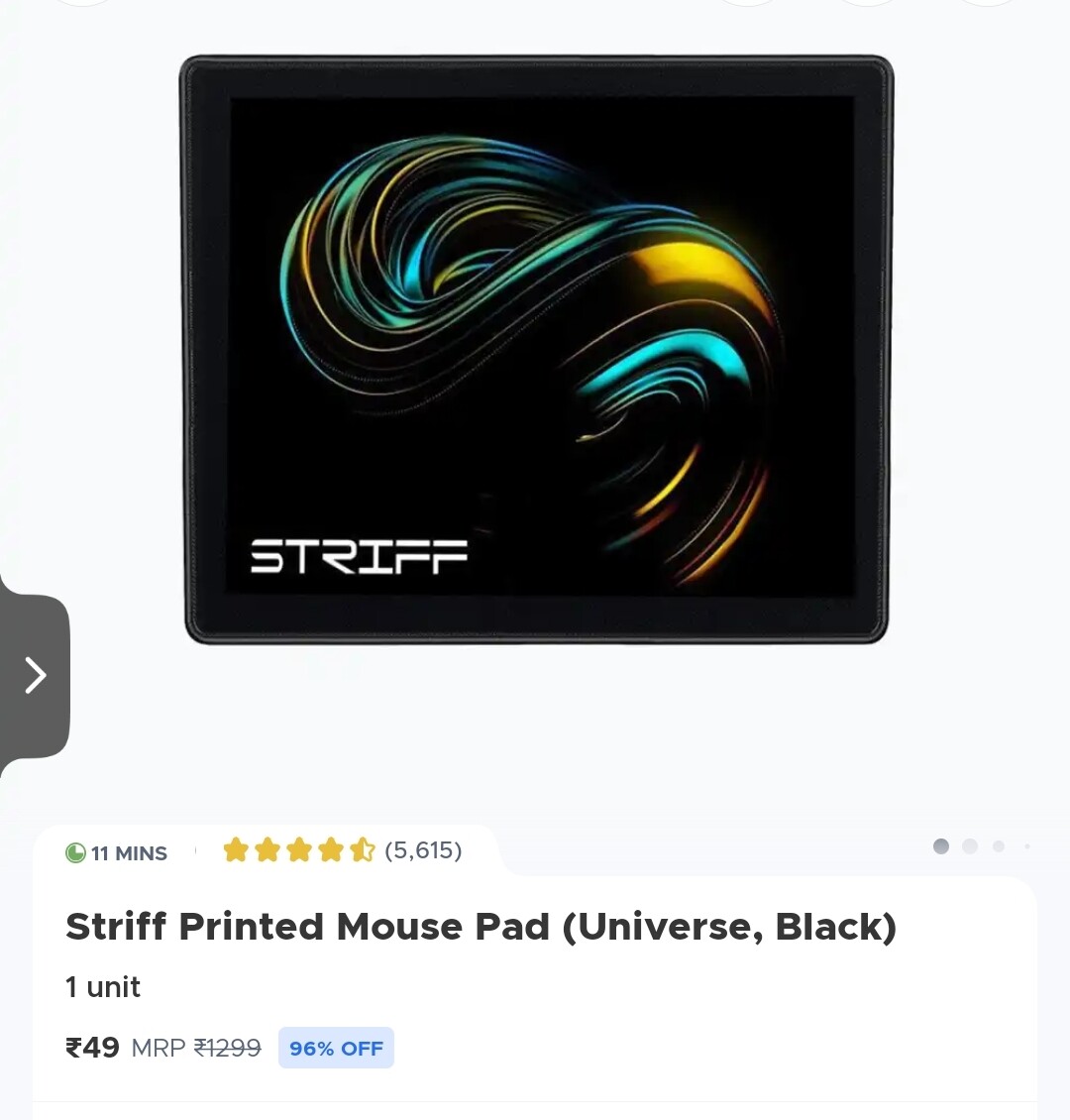Select the second rating star
The height and width of the screenshot is (1120, 1070).
267,850
